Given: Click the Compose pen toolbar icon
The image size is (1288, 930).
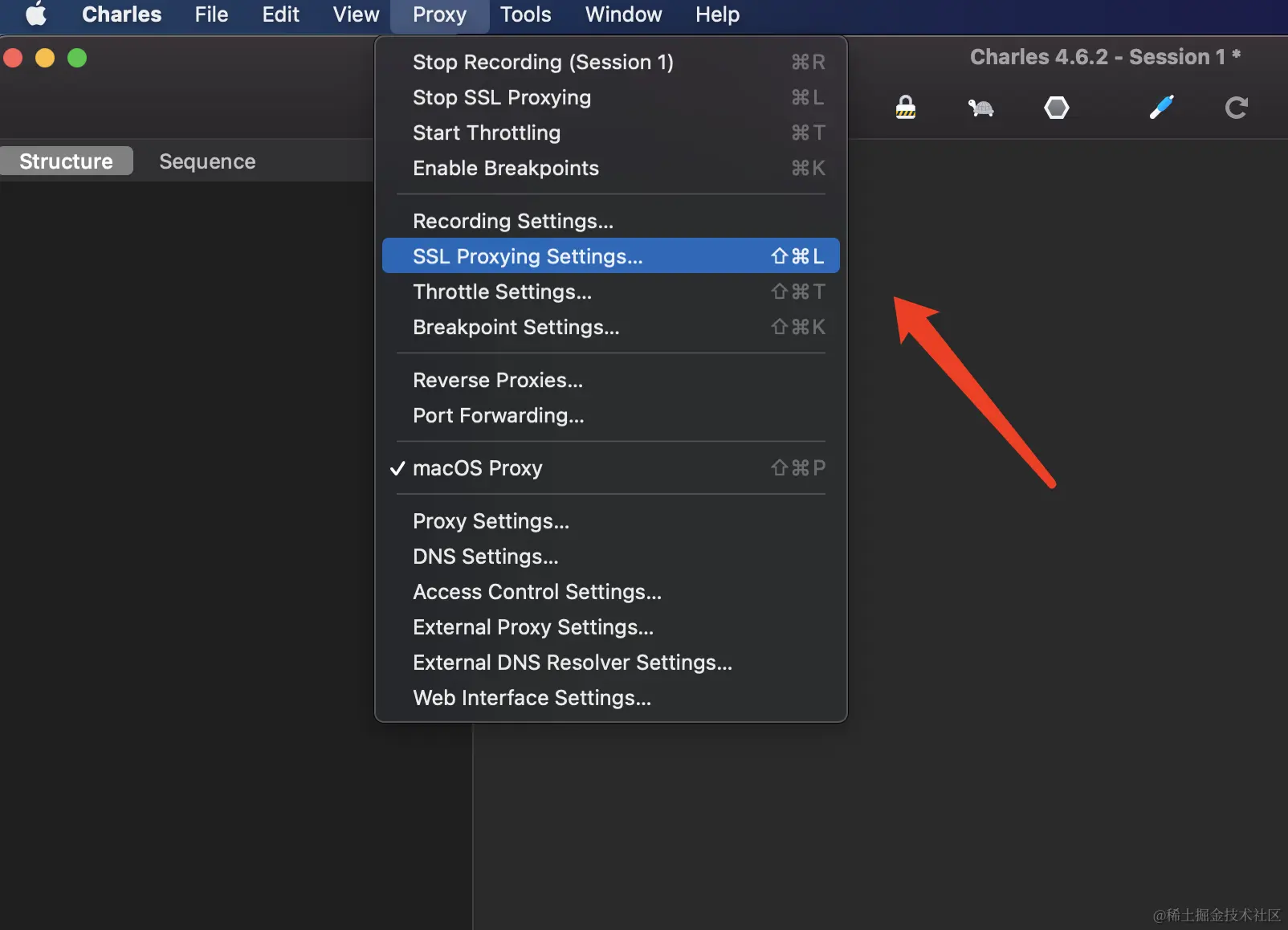Looking at the screenshot, I should point(1162,107).
